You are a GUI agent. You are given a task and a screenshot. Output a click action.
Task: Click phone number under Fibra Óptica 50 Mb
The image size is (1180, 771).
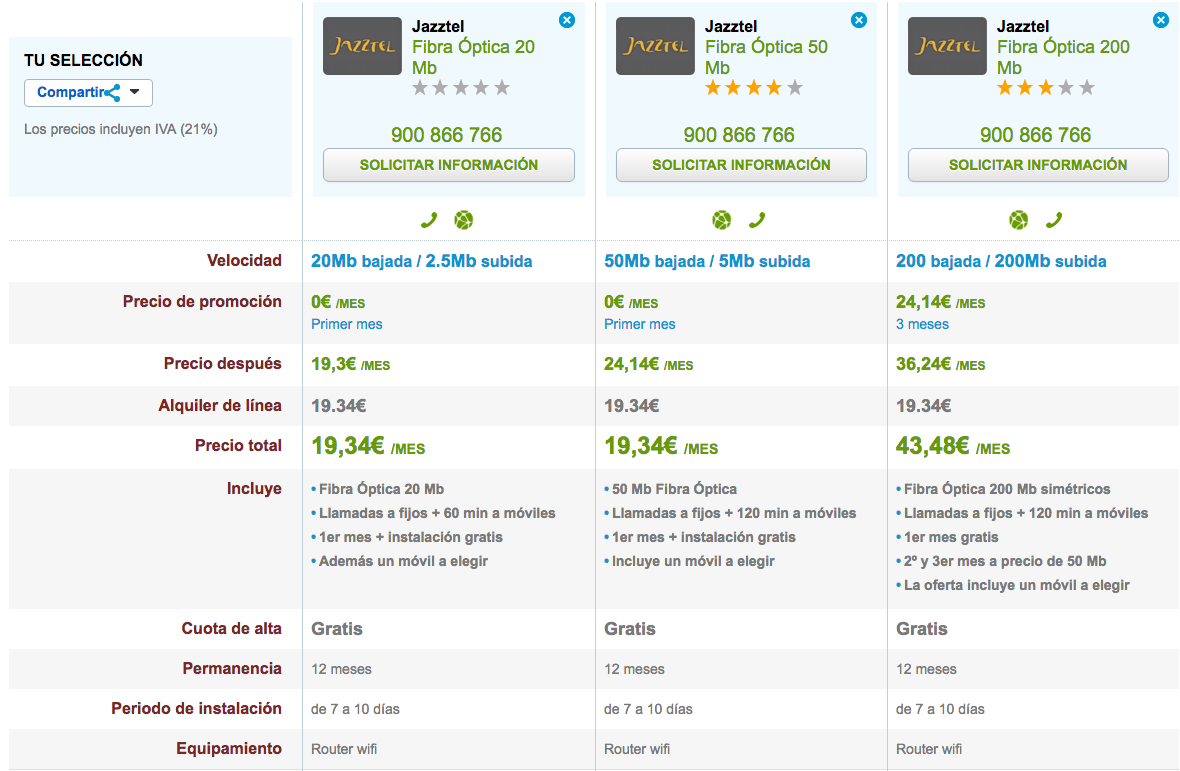739,135
